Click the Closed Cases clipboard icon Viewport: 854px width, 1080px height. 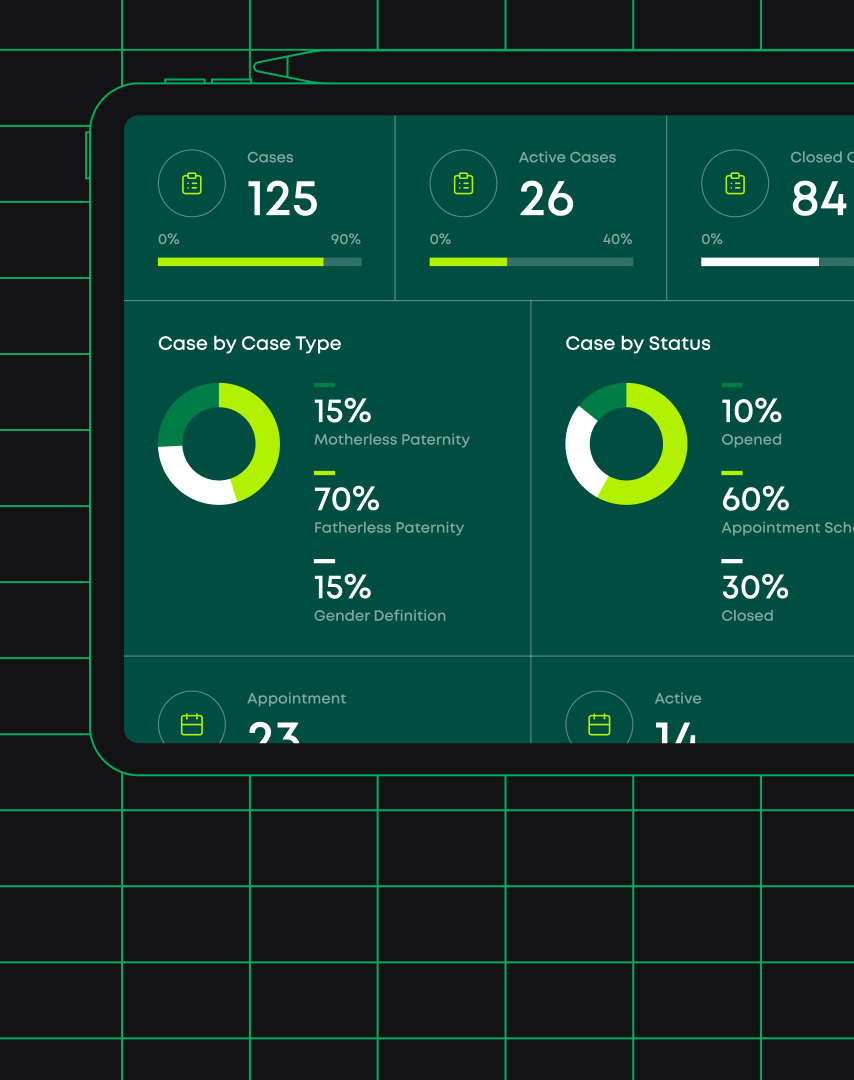click(x=735, y=184)
